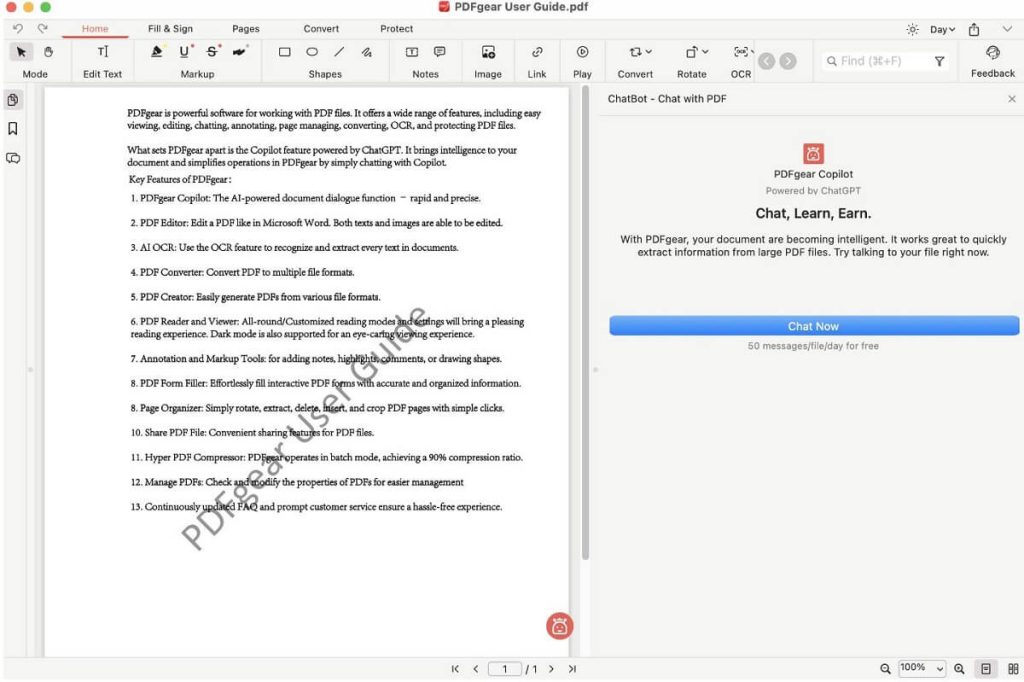Choose the highlighter markup tool

point(157,52)
